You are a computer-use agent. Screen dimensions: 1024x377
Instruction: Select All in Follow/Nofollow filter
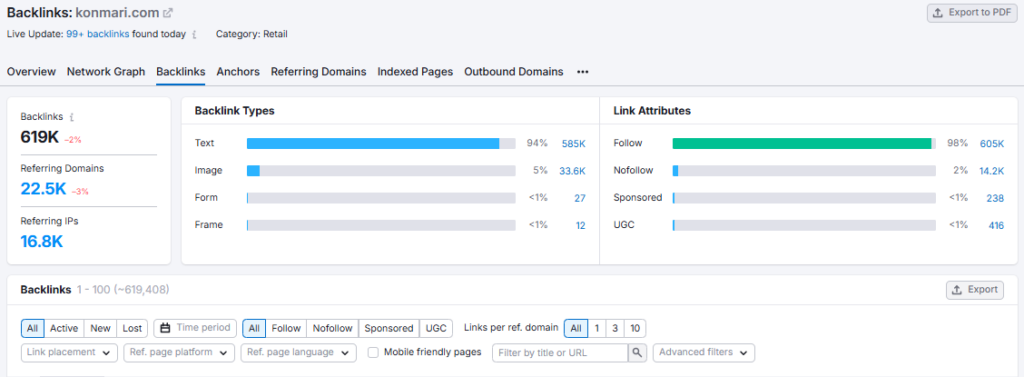254,328
